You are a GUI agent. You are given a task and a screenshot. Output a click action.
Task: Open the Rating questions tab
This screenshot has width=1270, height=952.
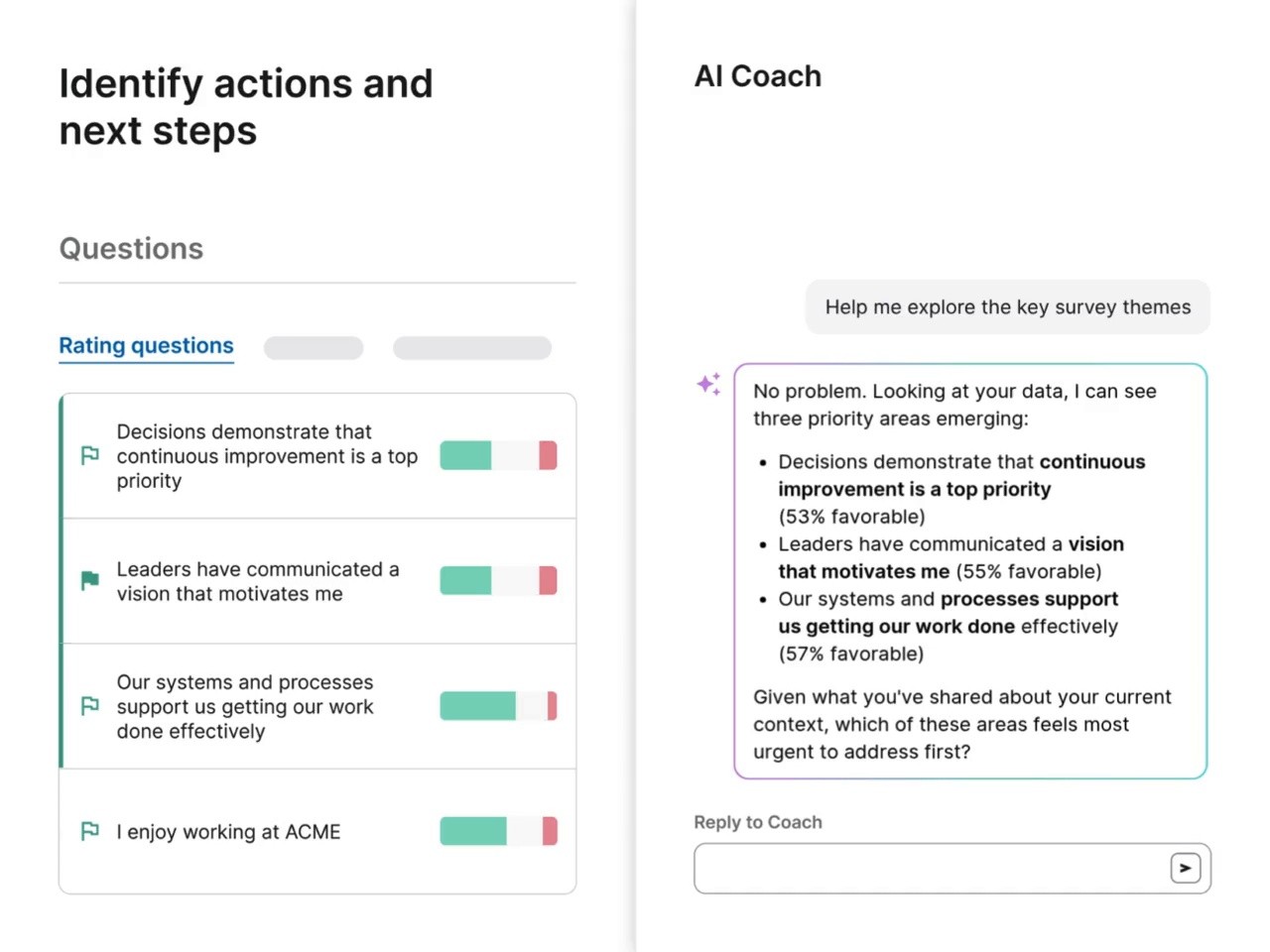click(x=146, y=346)
